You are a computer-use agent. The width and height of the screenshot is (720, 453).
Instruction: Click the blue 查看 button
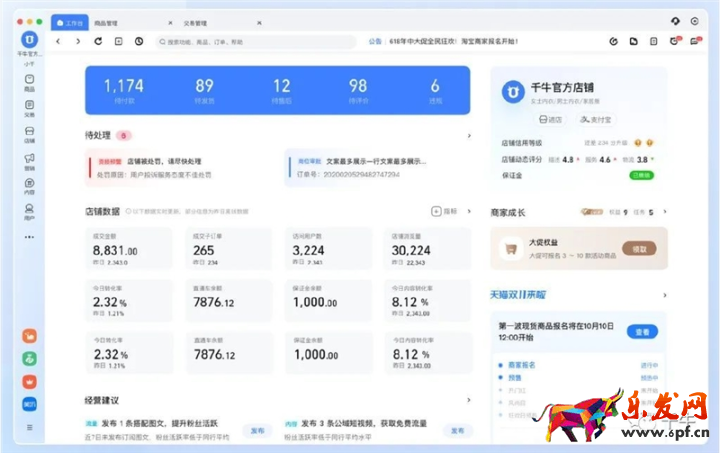pos(641,331)
